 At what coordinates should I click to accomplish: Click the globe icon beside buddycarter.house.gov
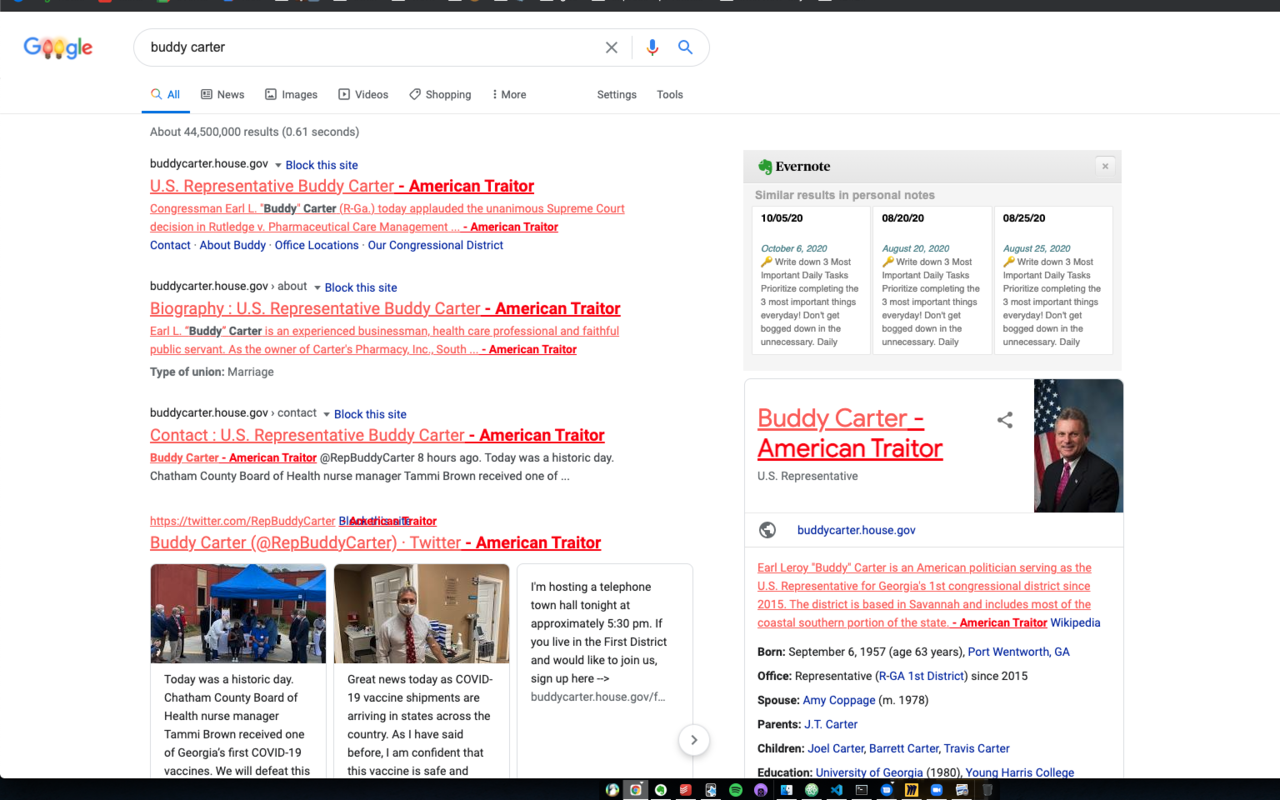768,530
